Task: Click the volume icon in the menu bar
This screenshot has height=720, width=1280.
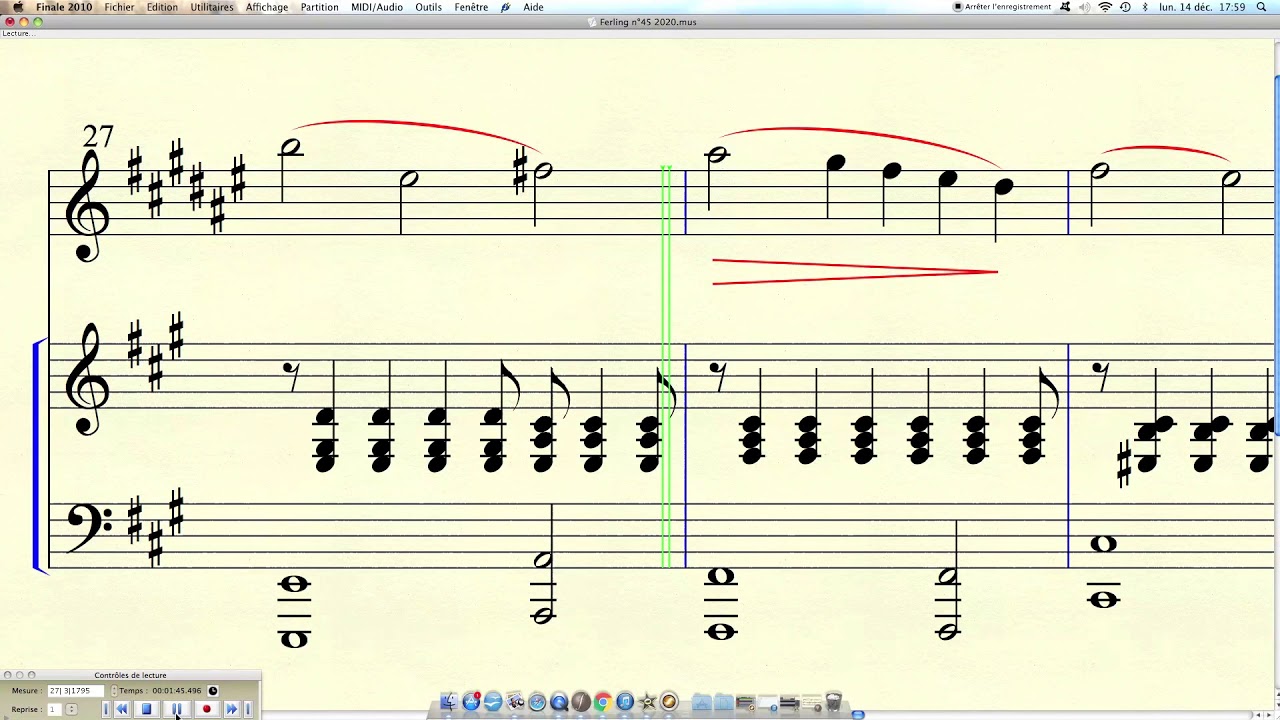Action: [1084, 7]
